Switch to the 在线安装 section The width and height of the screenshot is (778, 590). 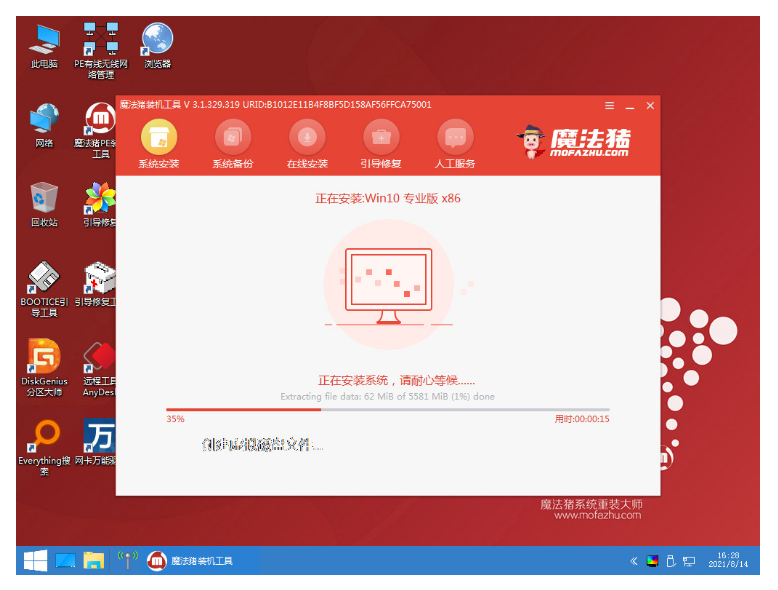[307, 137]
